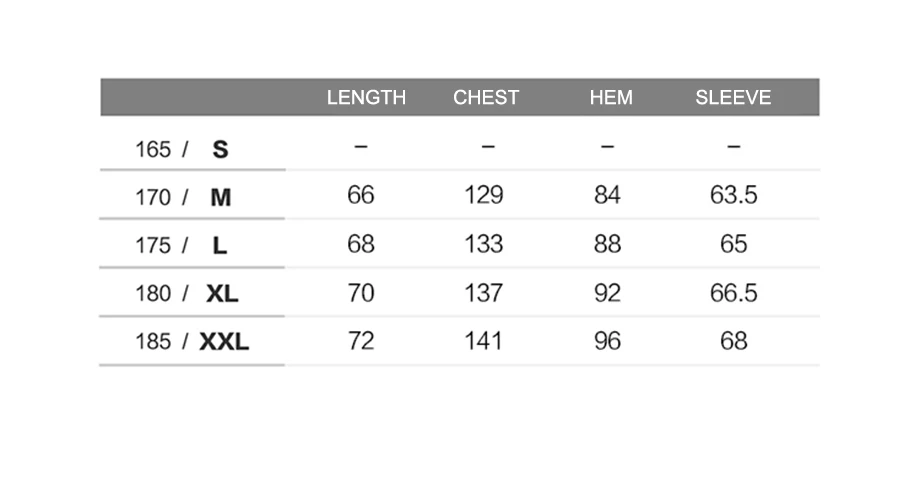The image size is (920, 502).
Task: Click the 185 / XXL size label
Action: pyautogui.click(x=192, y=341)
